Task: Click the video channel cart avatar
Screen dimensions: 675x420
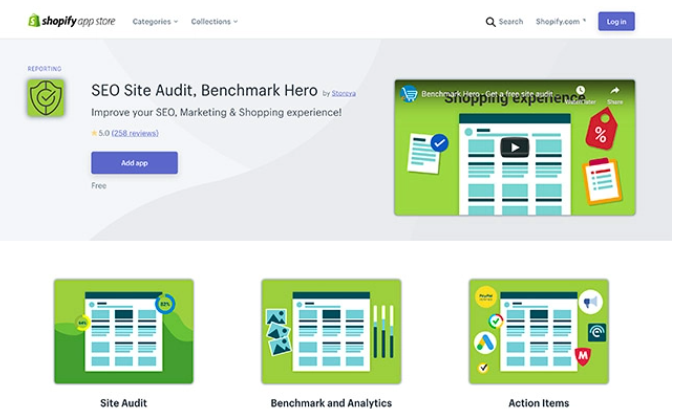Action: [408, 93]
